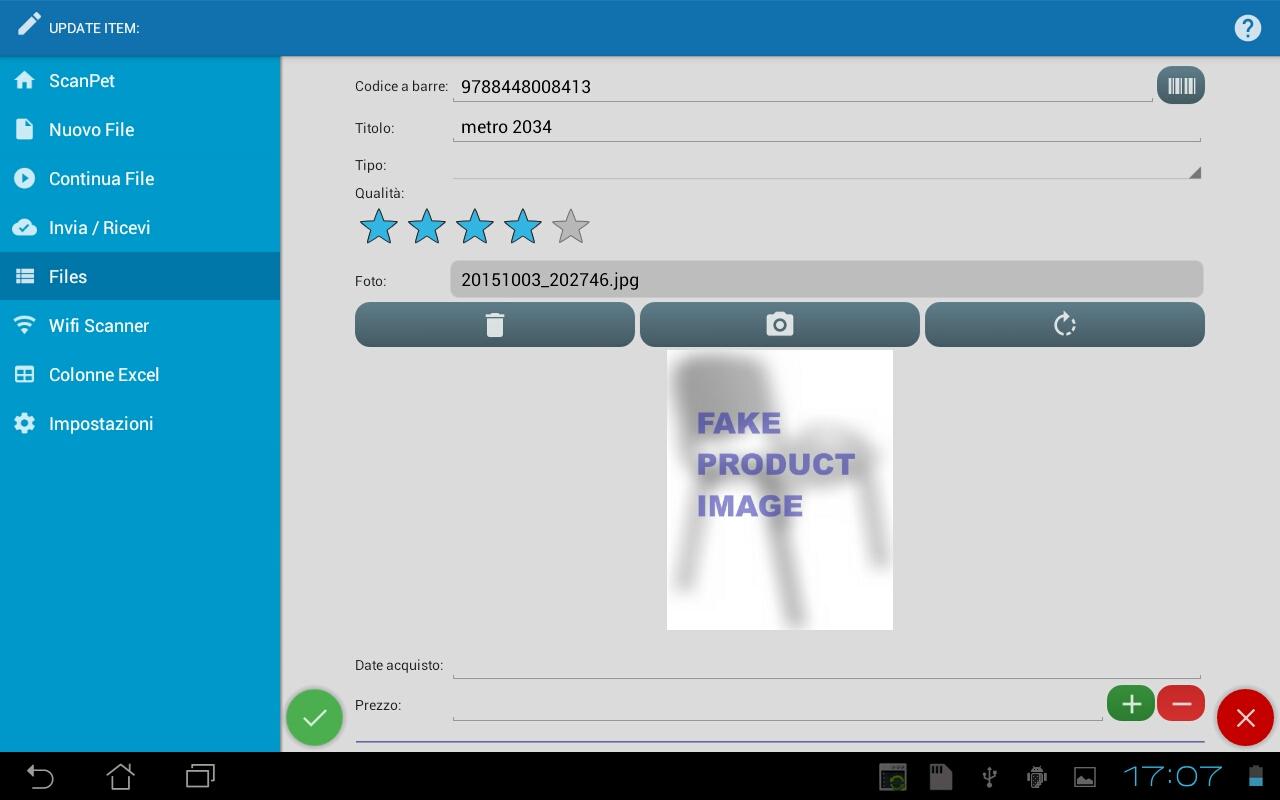The height and width of the screenshot is (800, 1280).
Task: Select the Foto filename field
Action: [x=826, y=279]
